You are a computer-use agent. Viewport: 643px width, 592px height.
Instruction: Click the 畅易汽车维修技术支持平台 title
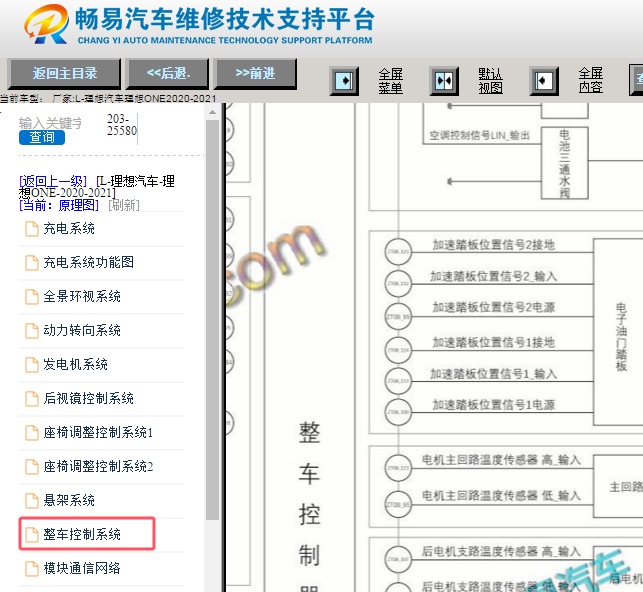click(x=225, y=19)
